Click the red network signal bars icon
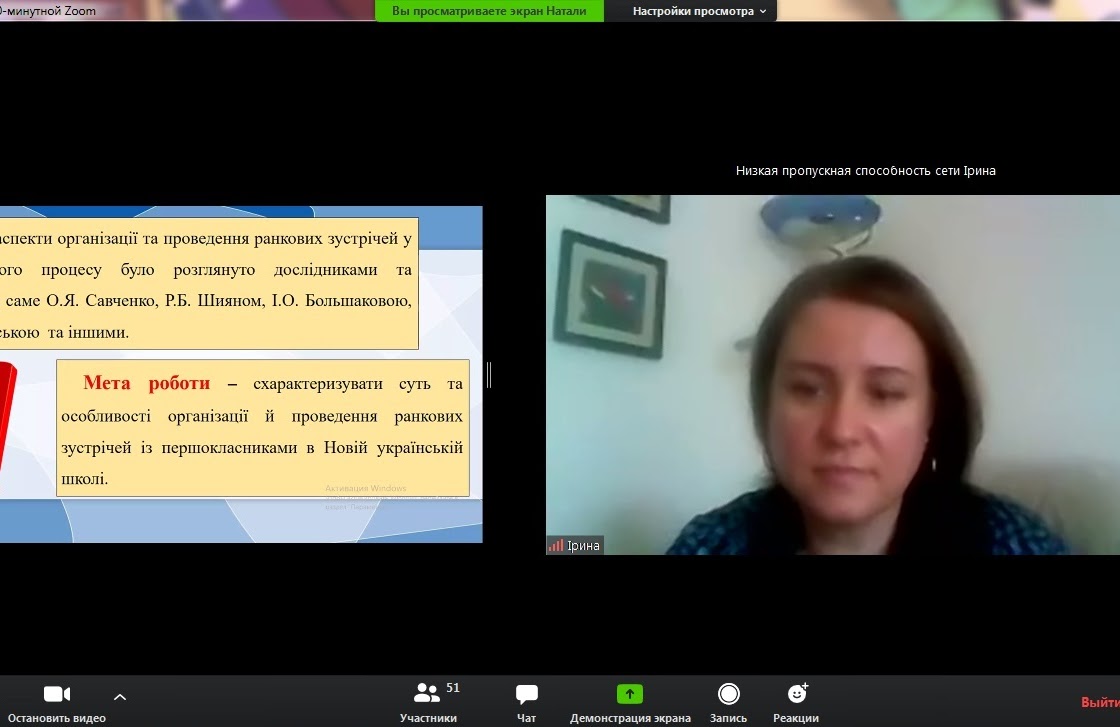Image resolution: width=1120 pixels, height=727 pixels. [x=555, y=546]
